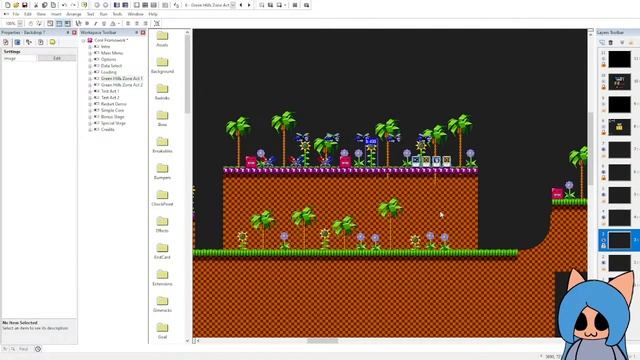
Task: Click the New file toolbar icon
Action: click(8, 5)
